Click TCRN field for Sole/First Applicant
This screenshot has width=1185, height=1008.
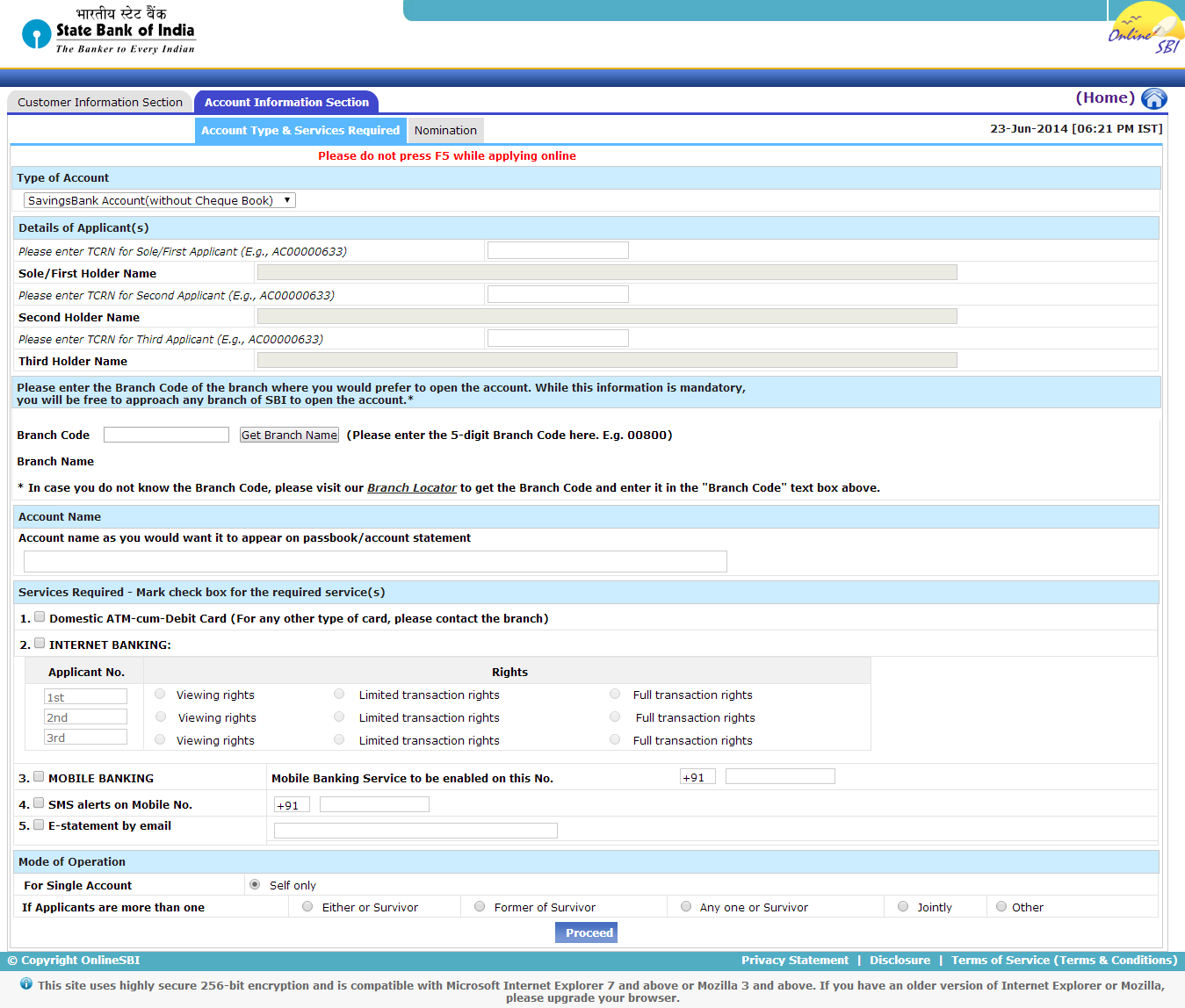tap(558, 250)
